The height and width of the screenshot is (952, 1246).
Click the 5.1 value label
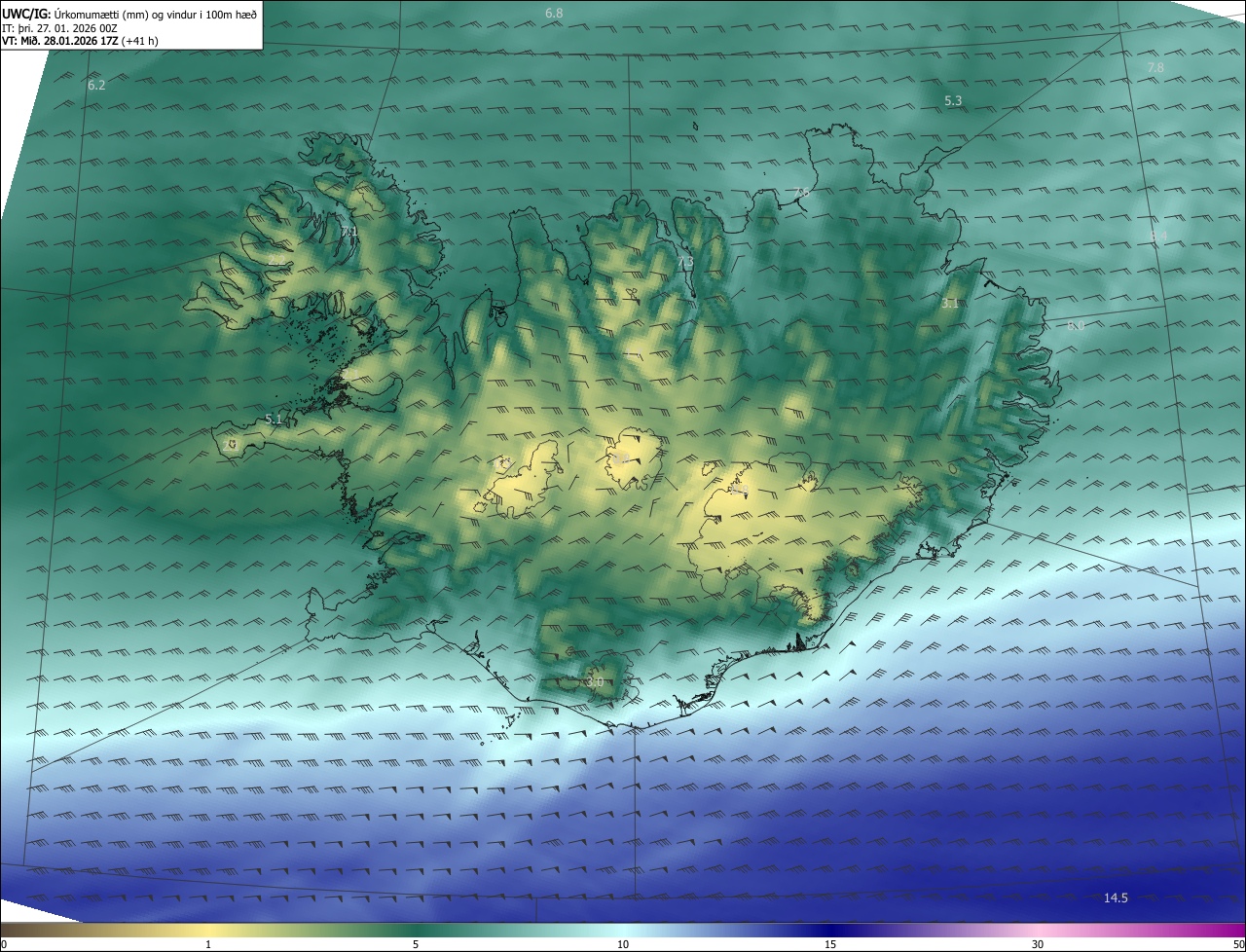click(274, 420)
